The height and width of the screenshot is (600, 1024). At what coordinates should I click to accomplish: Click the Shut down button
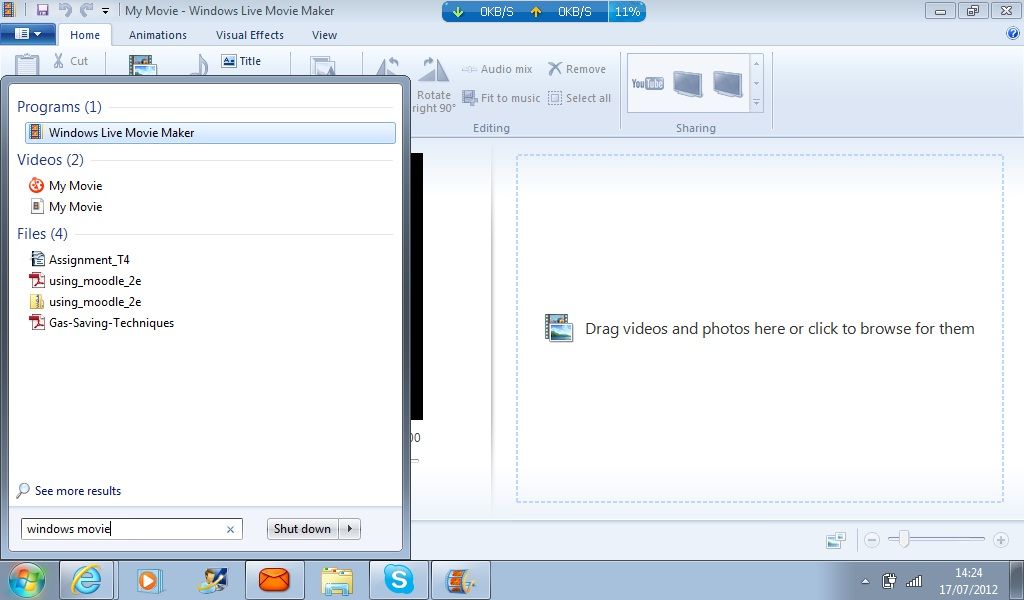coord(302,529)
